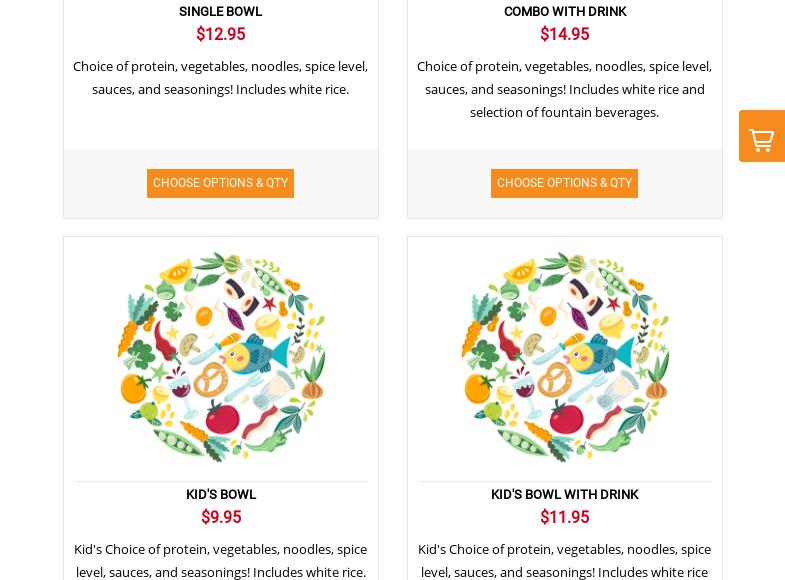
Task: Click the Single Bowl description text
Action: click(x=220, y=77)
